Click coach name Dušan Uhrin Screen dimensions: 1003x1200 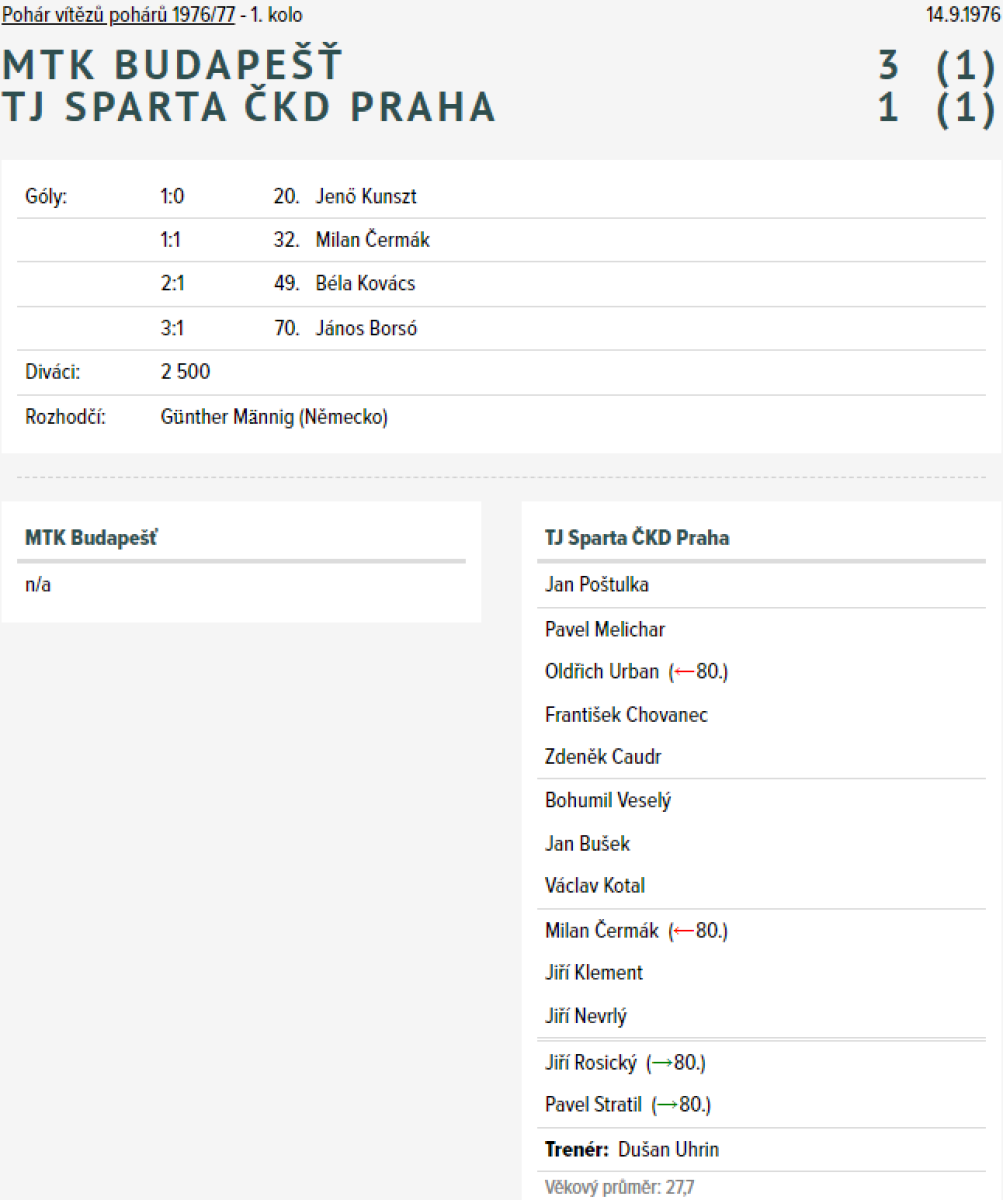pyautogui.click(x=668, y=1150)
